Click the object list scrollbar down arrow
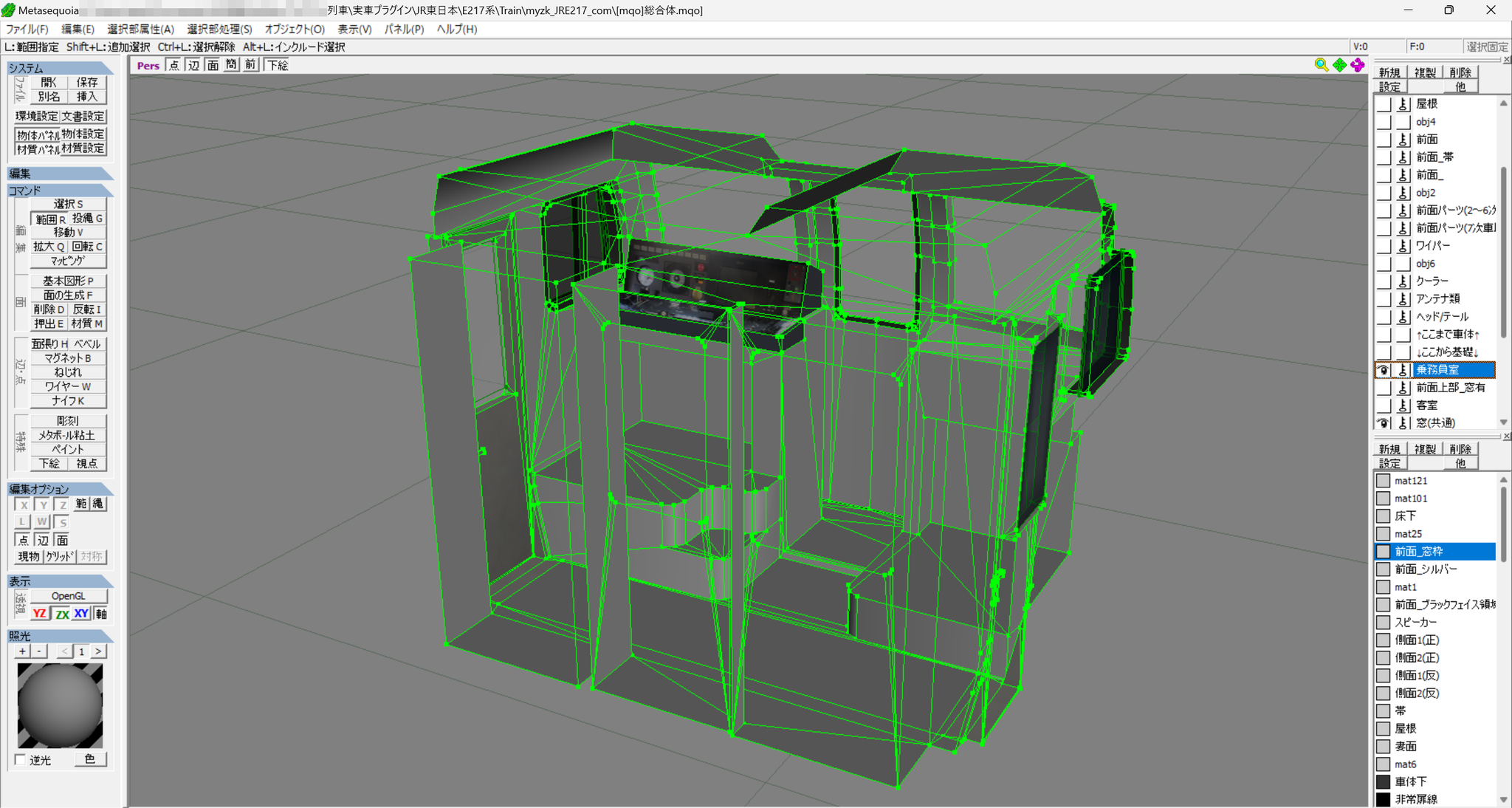 click(1504, 422)
